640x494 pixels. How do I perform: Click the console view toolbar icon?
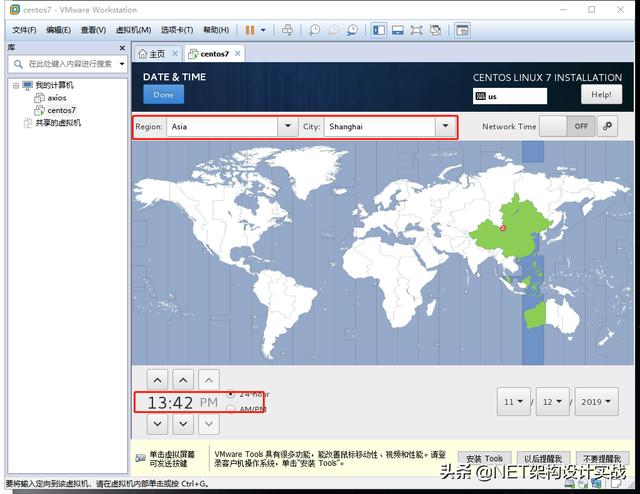pyautogui.click(x=462, y=30)
